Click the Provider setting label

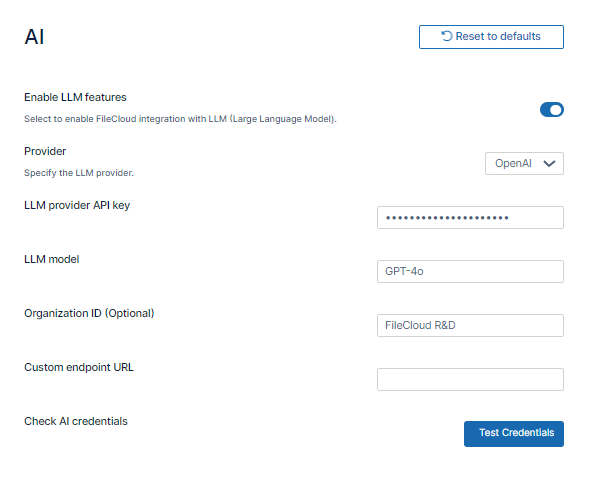[45, 152]
